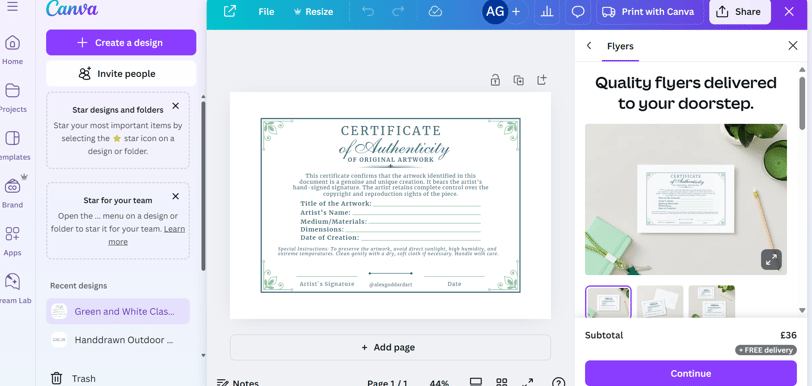
Task: Open the Trash folder
Action: [x=74, y=378]
